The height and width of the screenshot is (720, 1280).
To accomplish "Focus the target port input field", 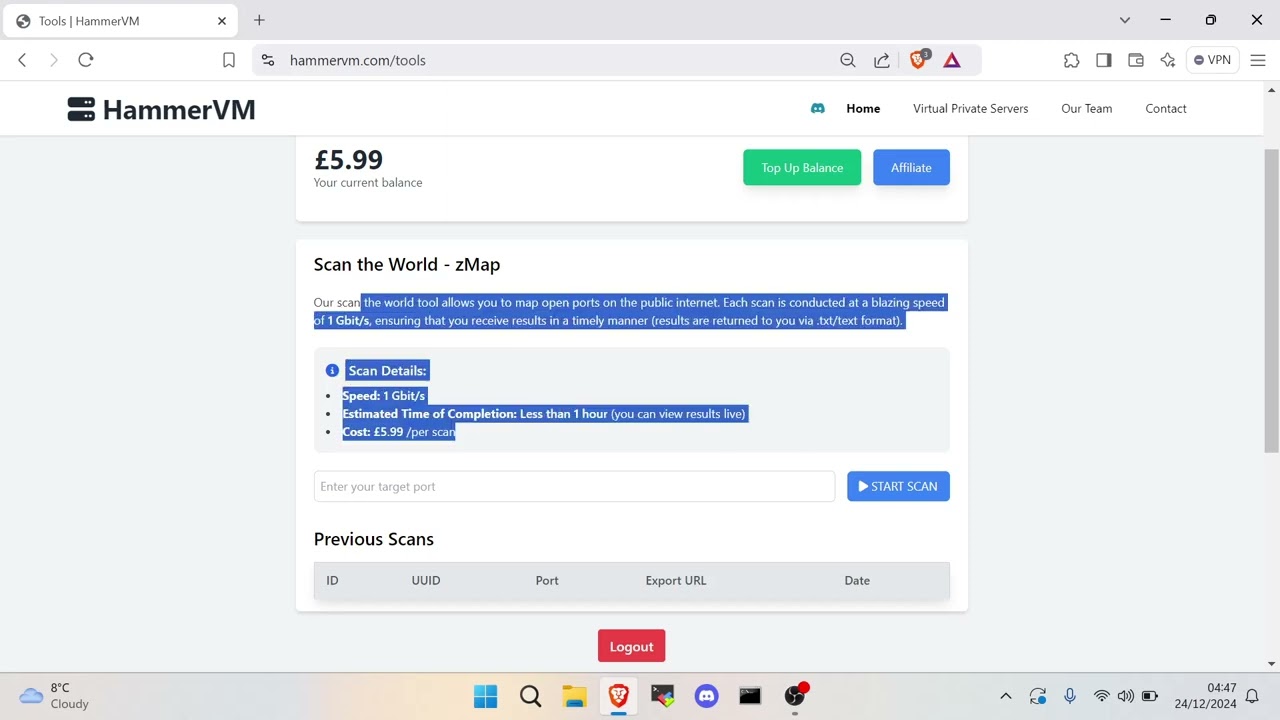I will point(574,486).
